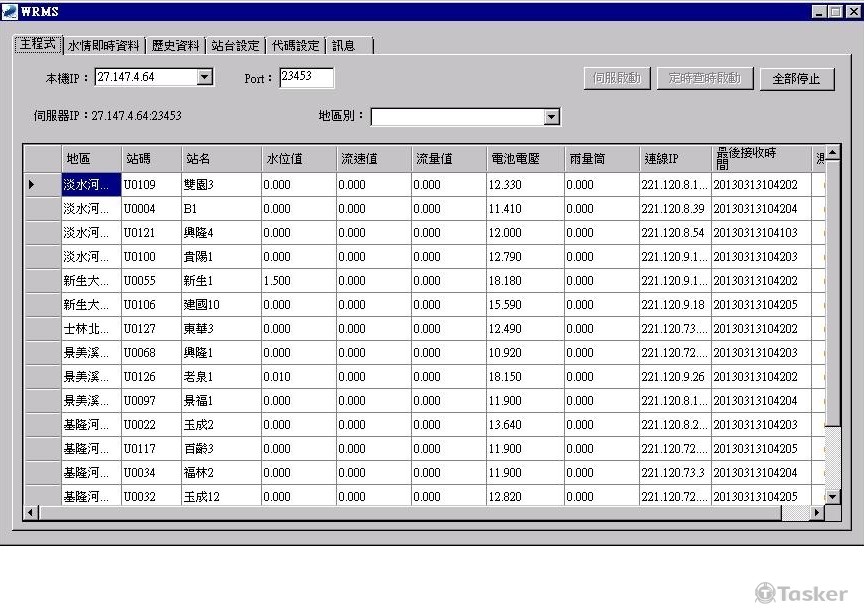Screen dimensions: 864x614
Task: Select the 代碼設定 tab
Action: (295, 46)
